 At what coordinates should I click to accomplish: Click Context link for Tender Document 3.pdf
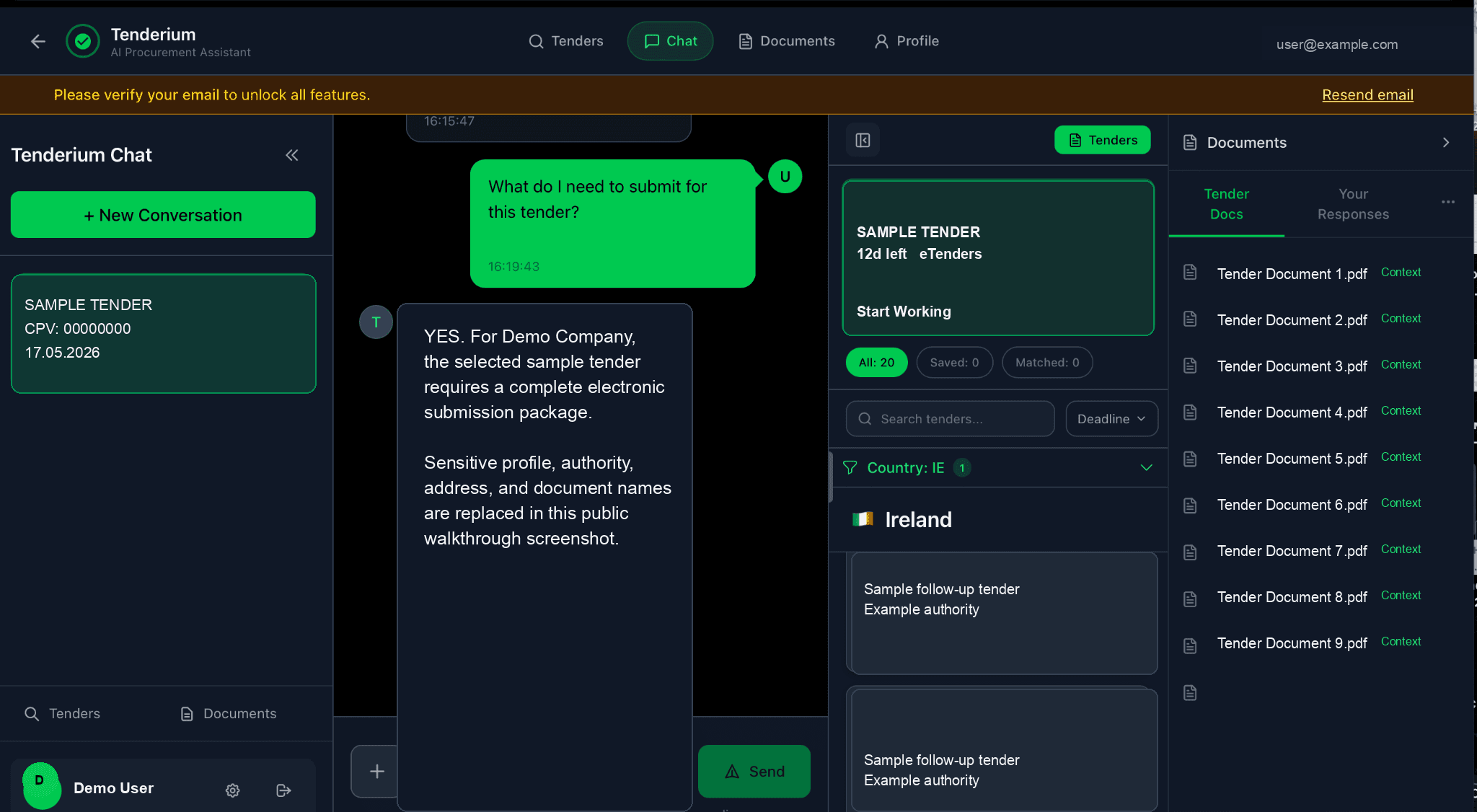click(x=1401, y=365)
